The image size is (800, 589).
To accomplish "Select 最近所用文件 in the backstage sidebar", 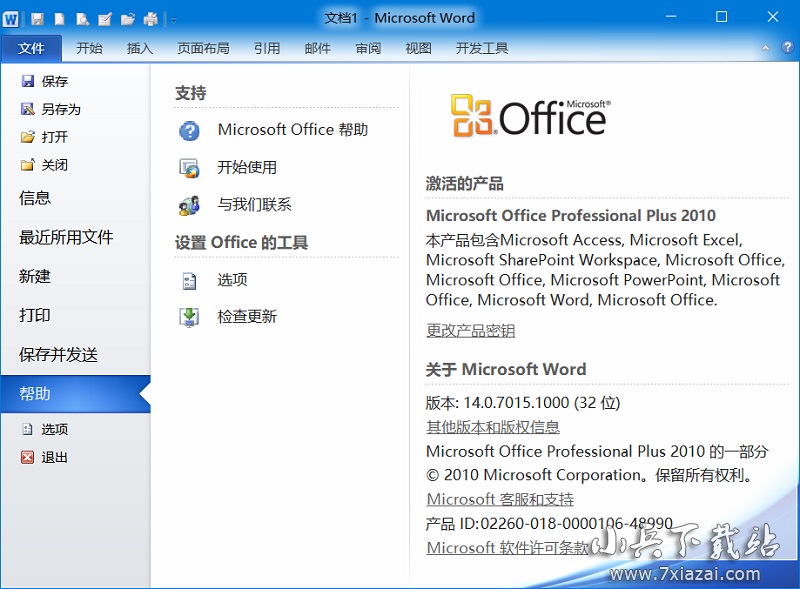I will pyautogui.click(x=66, y=237).
